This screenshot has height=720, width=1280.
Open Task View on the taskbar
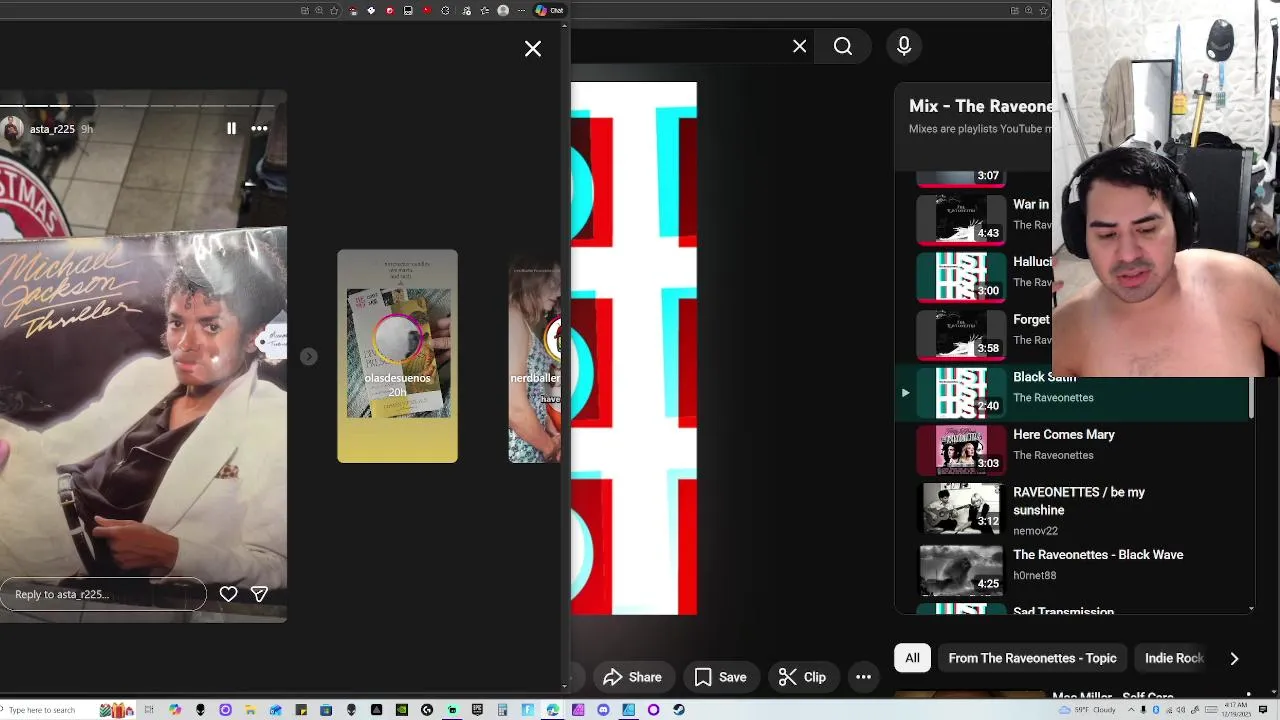pyautogui.click(x=149, y=710)
